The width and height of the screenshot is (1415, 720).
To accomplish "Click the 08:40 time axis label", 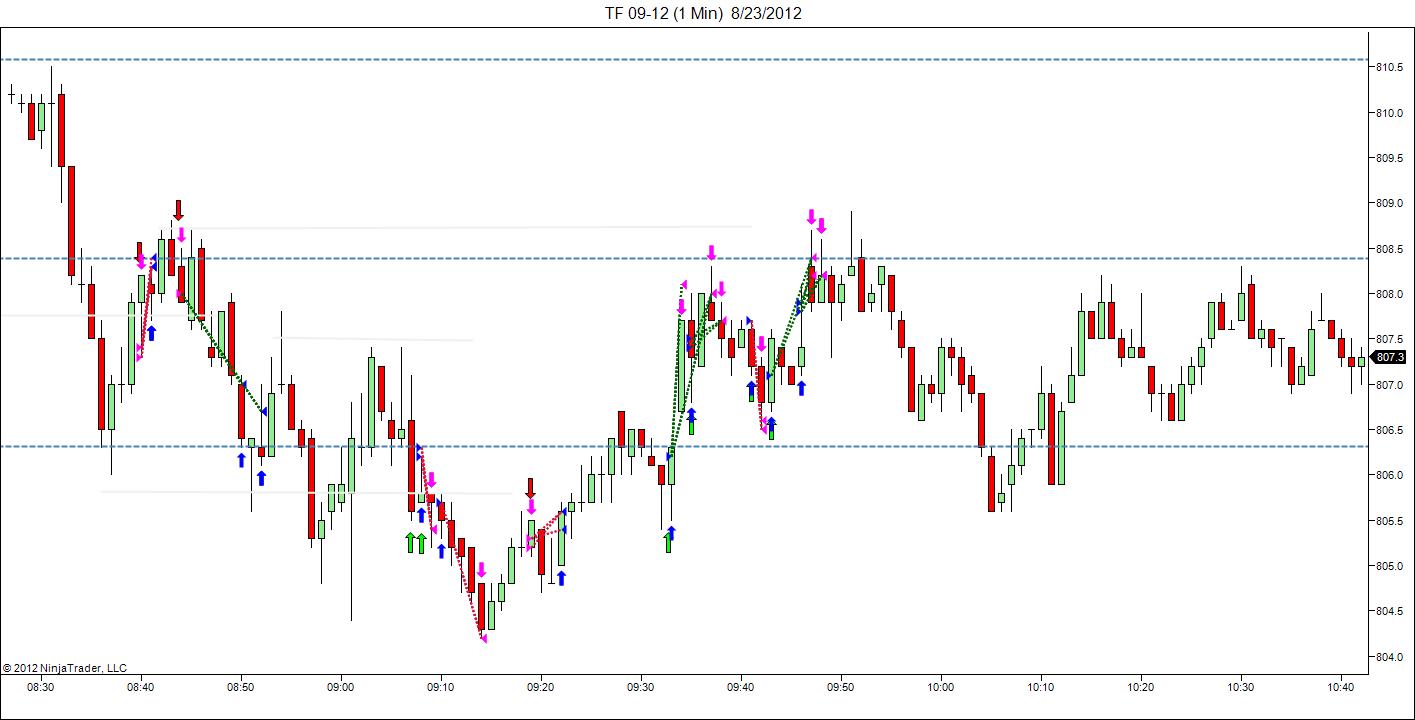I will click(x=140, y=687).
